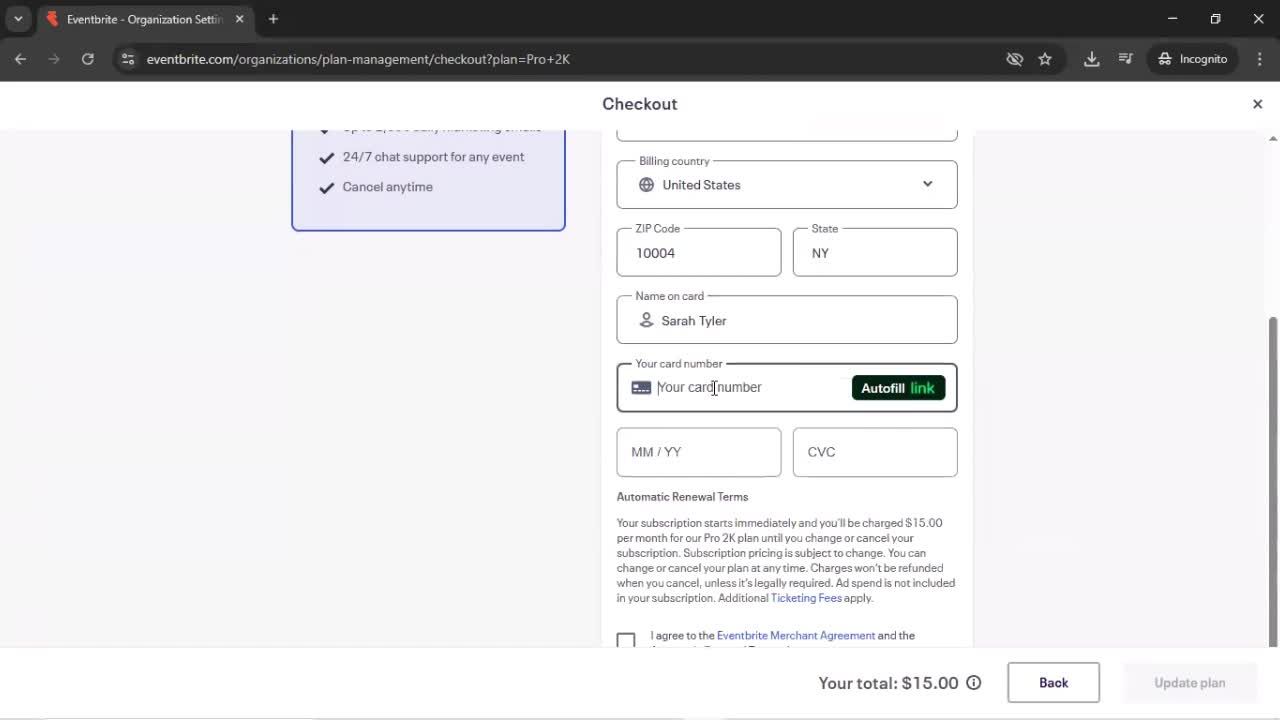Click 'Cancel anytime' feature text
Image resolution: width=1280 pixels, height=720 pixels.
click(388, 187)
